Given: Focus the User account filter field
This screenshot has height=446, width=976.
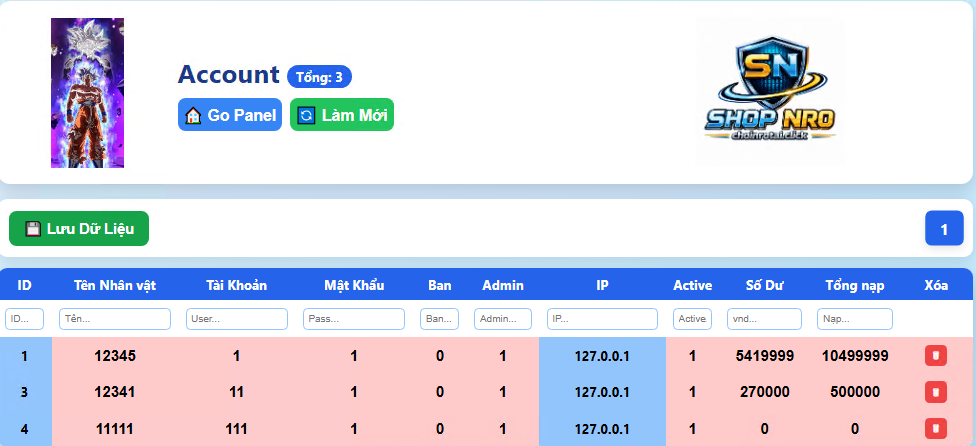Looking at the screenshot, I should (237, 319).
